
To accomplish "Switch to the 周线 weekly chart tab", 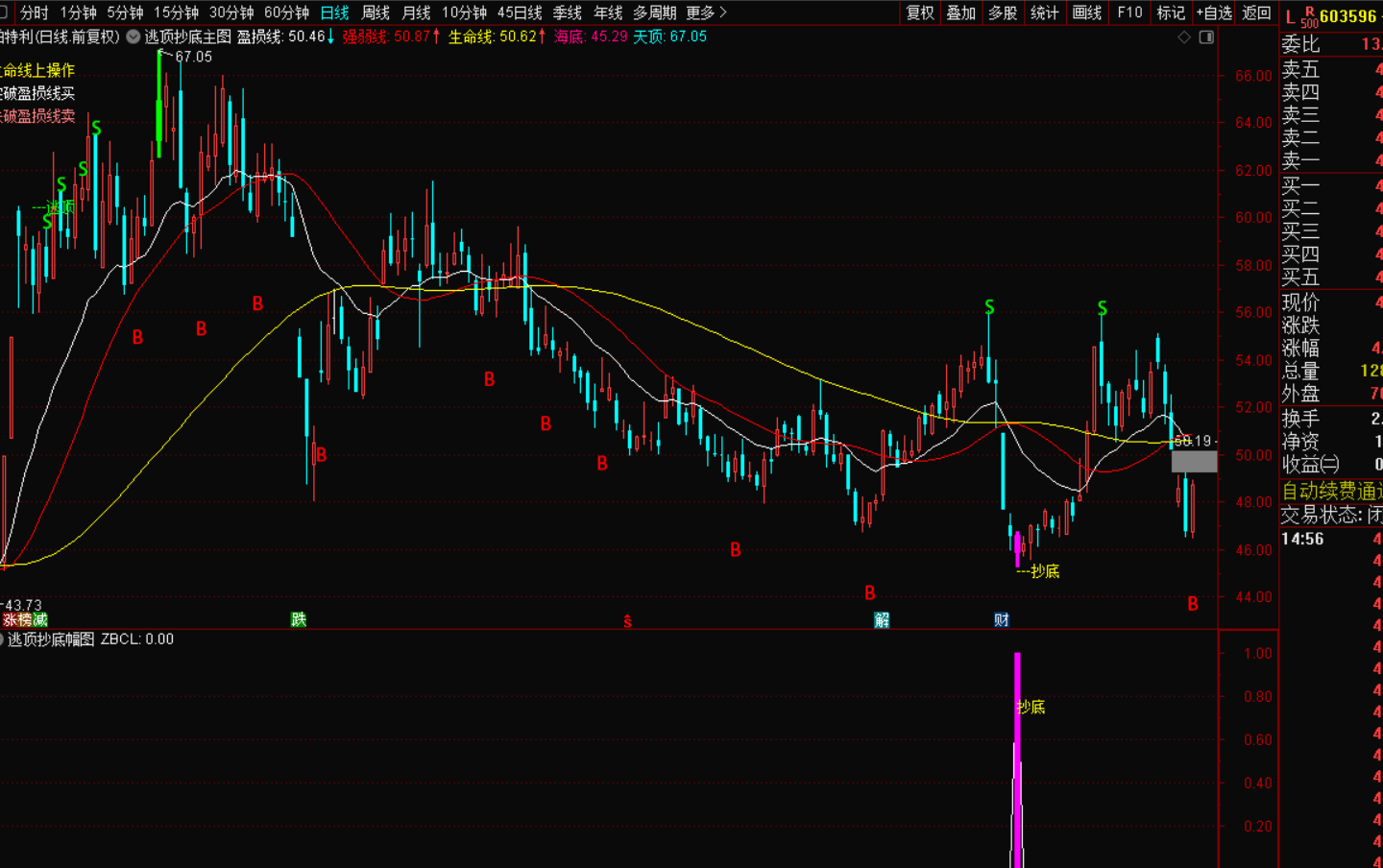I will pos(376,12).
